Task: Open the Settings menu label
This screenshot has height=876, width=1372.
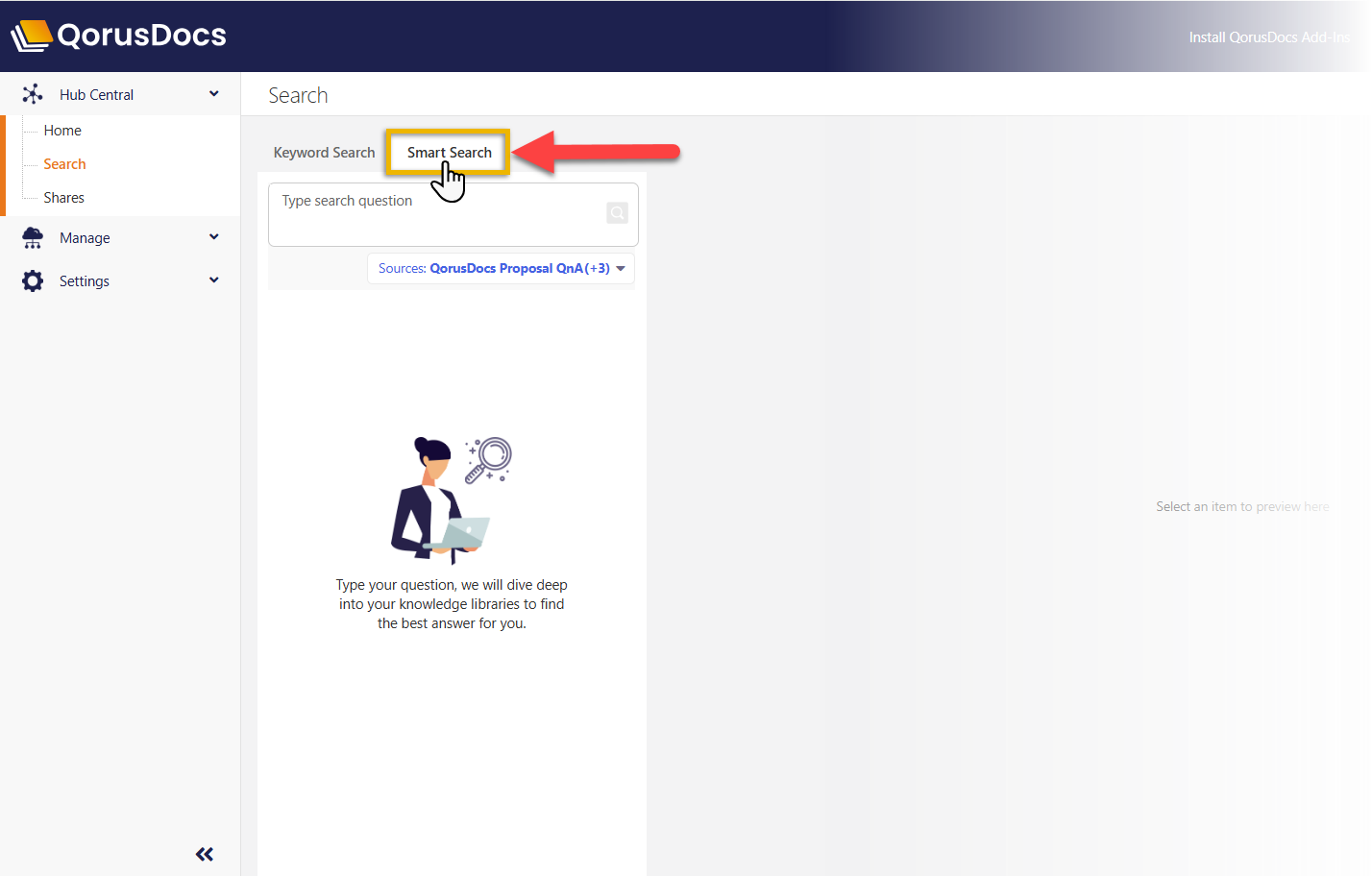Action: click(85, 281)
